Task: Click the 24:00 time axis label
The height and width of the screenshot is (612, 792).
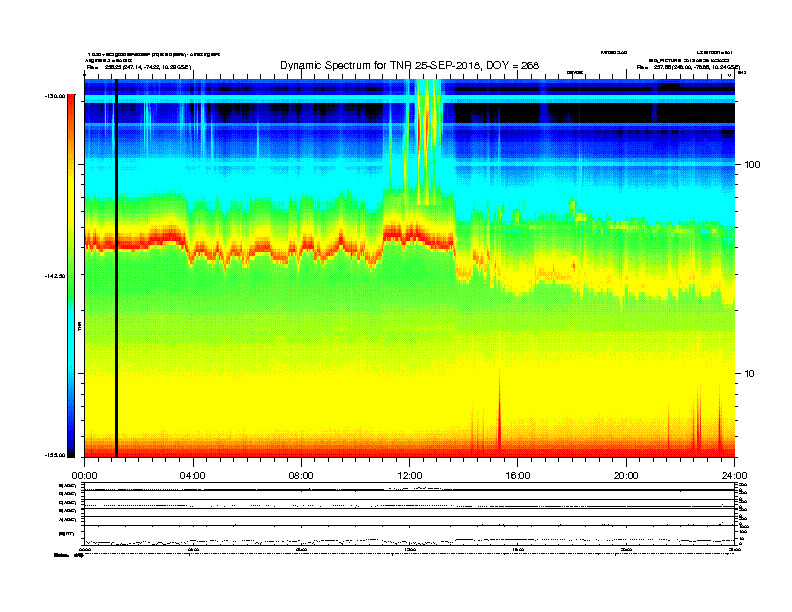Action: tap(735, 476)
